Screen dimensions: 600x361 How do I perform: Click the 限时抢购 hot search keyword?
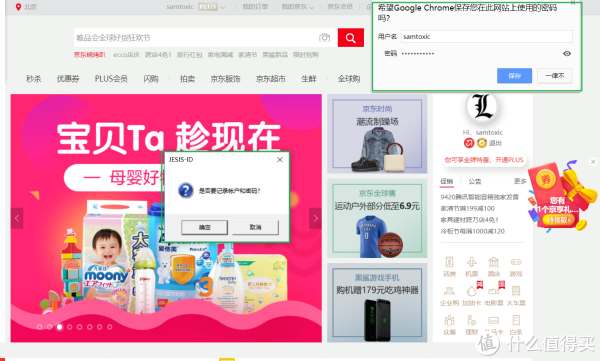(306, 55)
